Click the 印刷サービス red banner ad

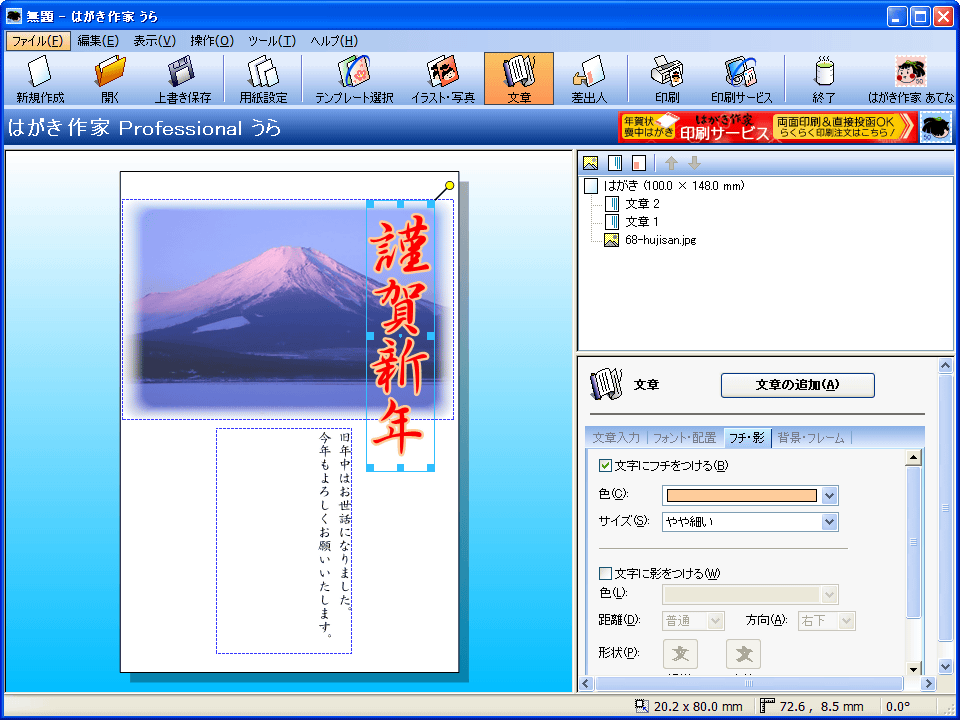point(768,127)
